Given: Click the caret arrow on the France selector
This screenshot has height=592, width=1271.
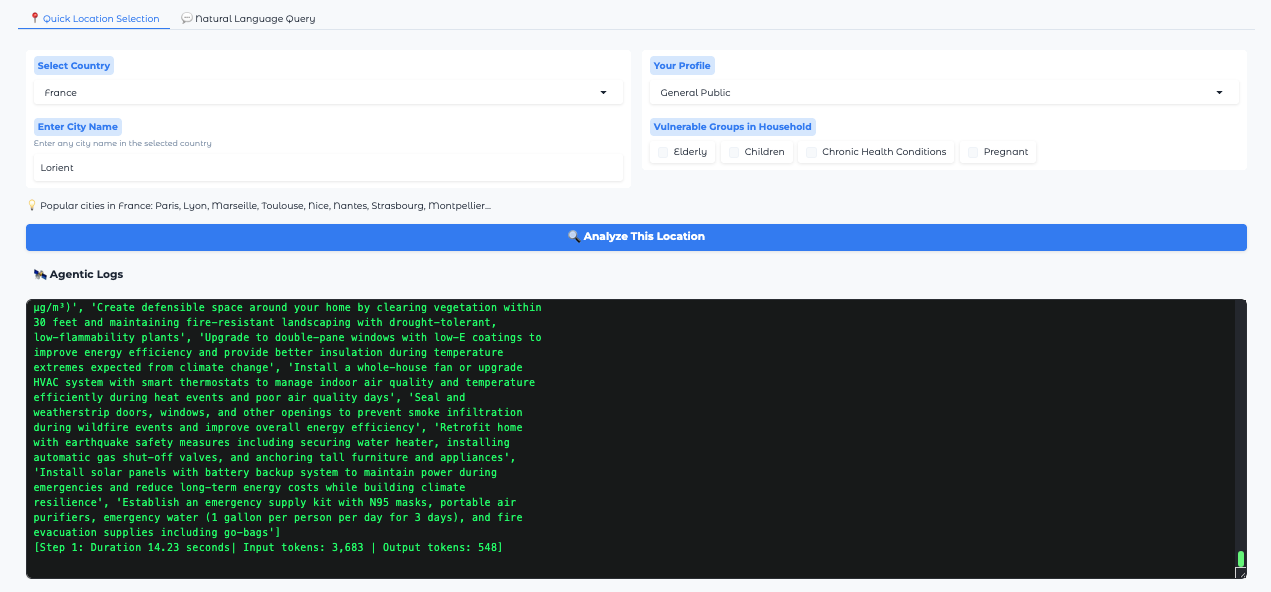Looking at the screenshot, I should pos(603,91).
